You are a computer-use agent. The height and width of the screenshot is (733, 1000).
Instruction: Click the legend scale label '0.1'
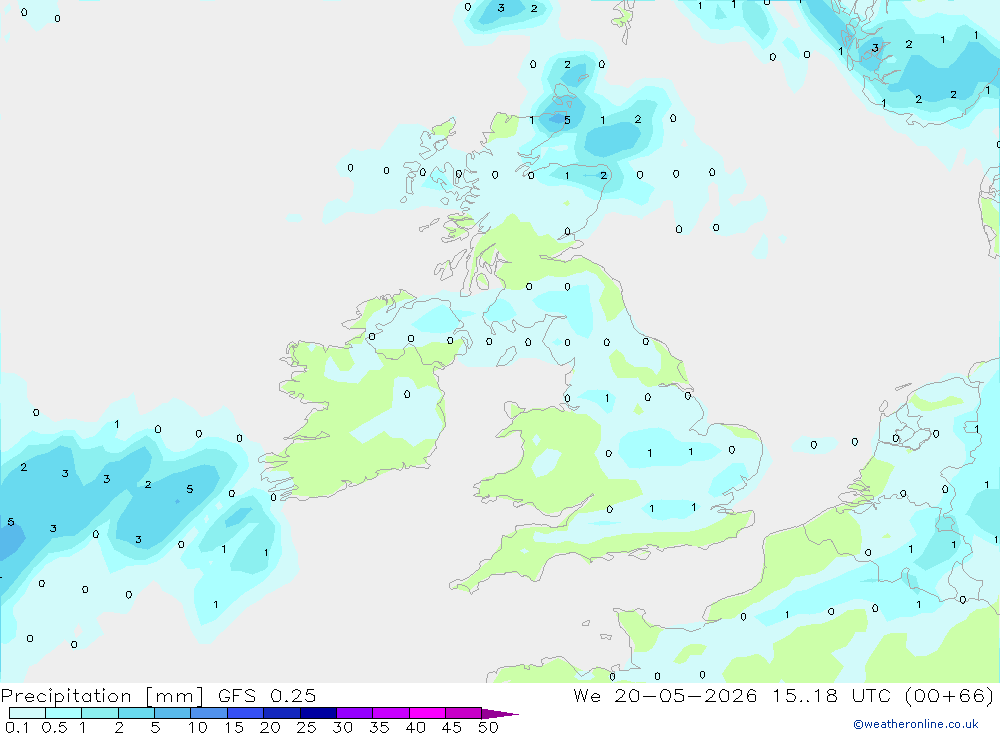[x=17, y=727]
